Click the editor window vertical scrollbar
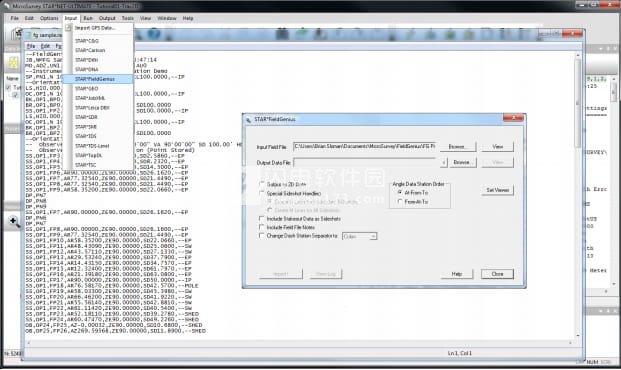621x370 pixels. [578, 194]
